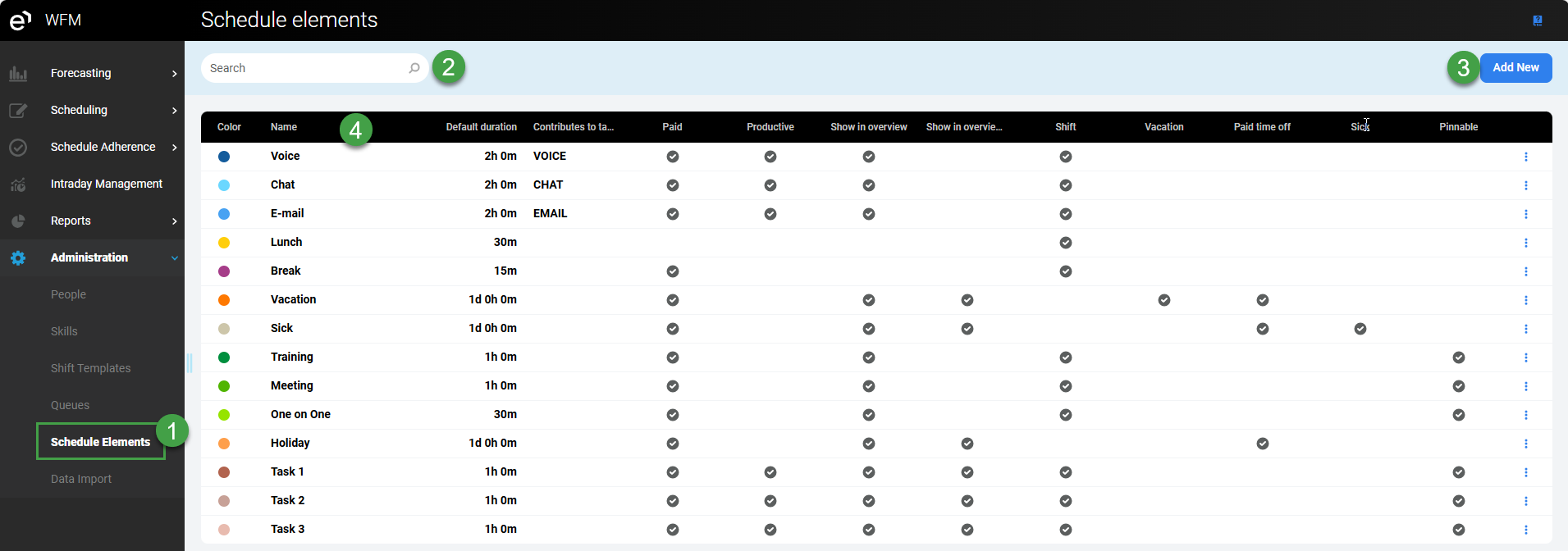Expand the Forecasting submenu chevron
1568x551 pixels.
click(x=174, y=74)
